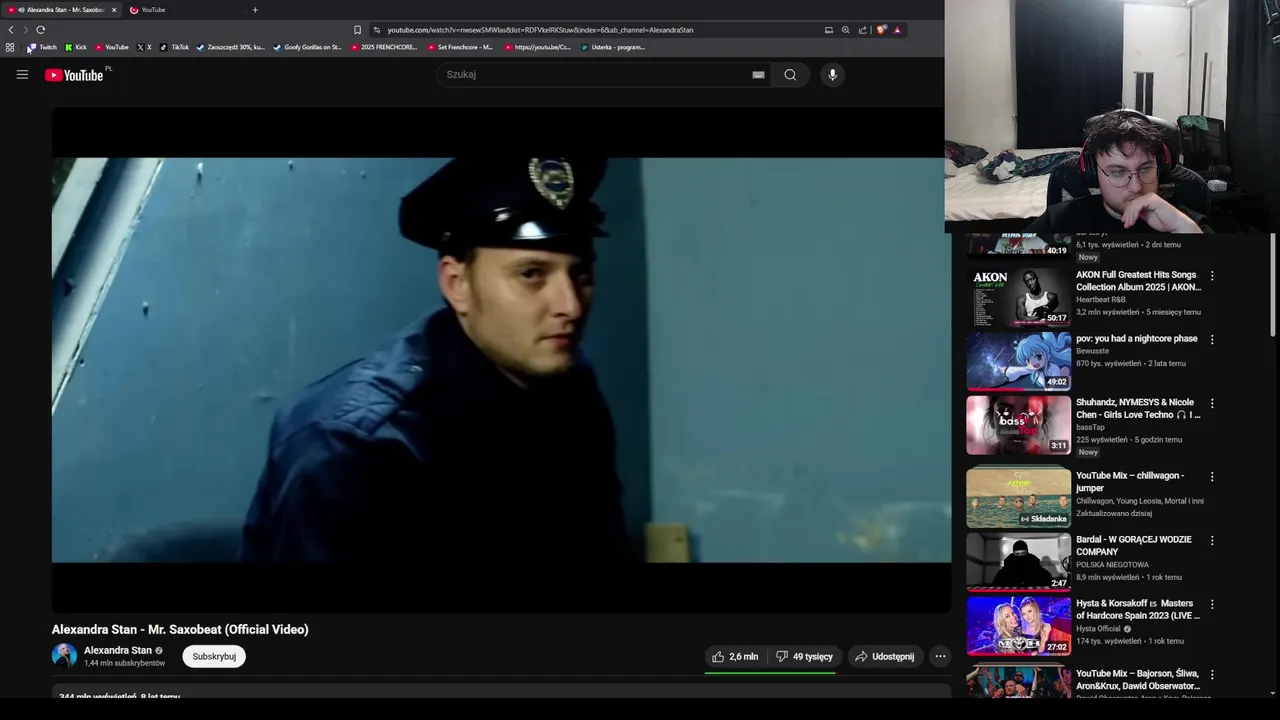Open options for AKON Full Greatest Hits video
The image size is (1280, 720).
[x=1212, y=275]
